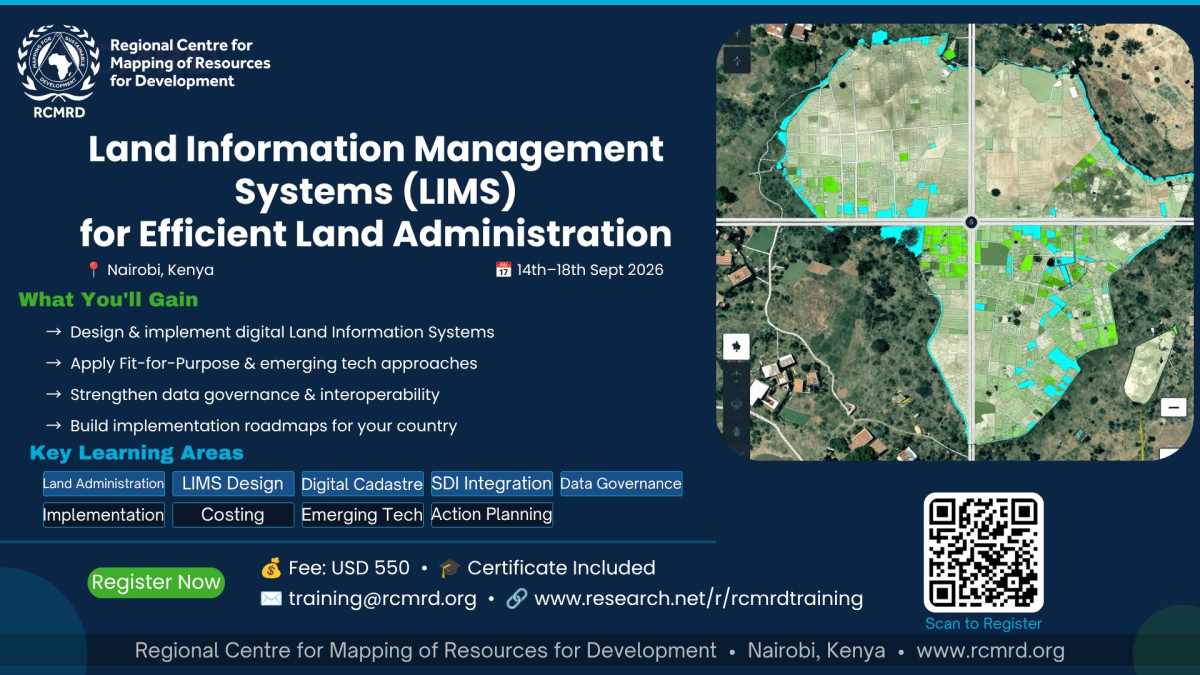Click the Register Now button
1200x675 pixels.
pos(156,582)
